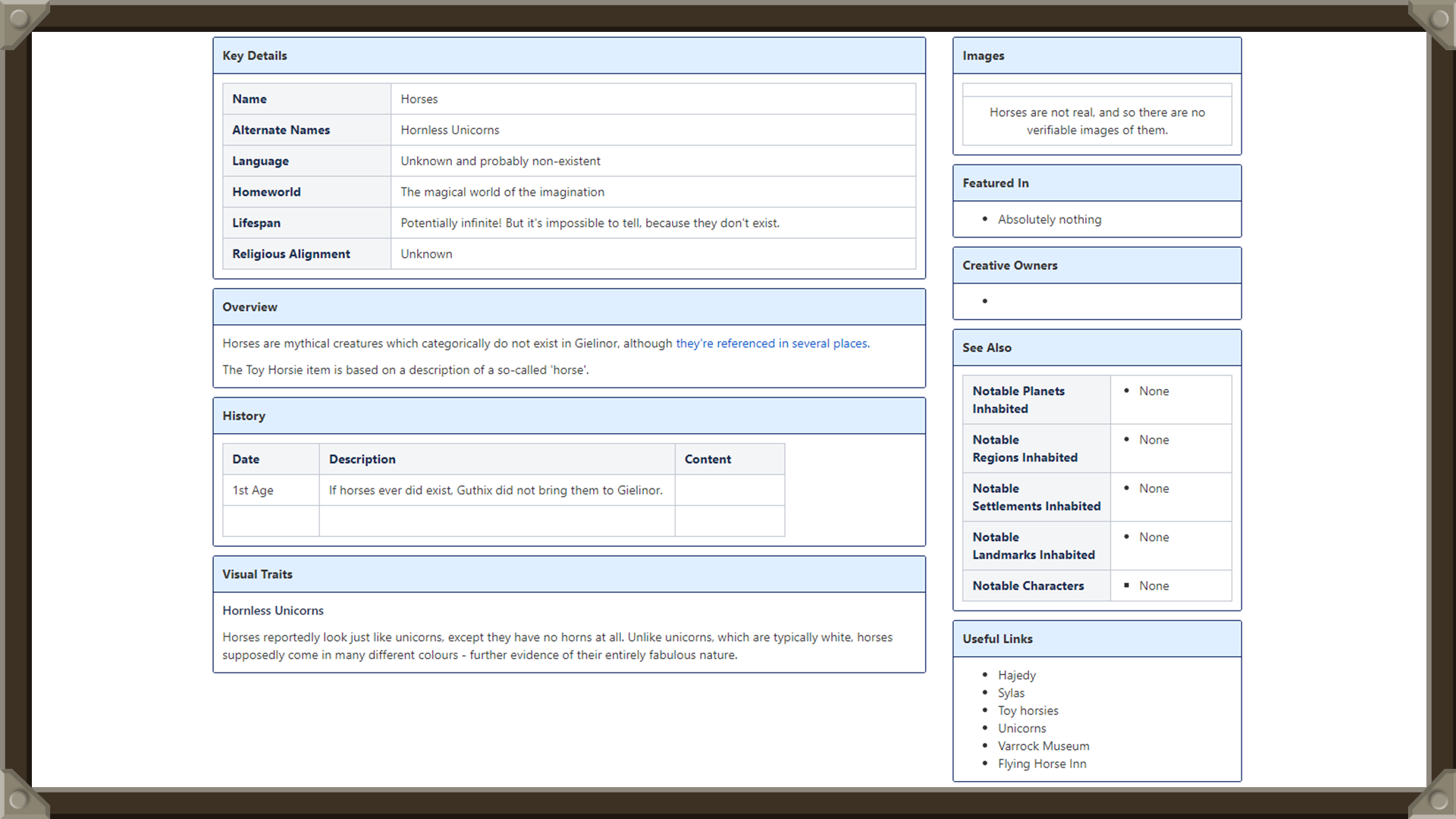Image resolution: width=1456 pixels, height=819 pixels.
Task: Click the Religious Alignment label
Action: [x=291, y=254]
